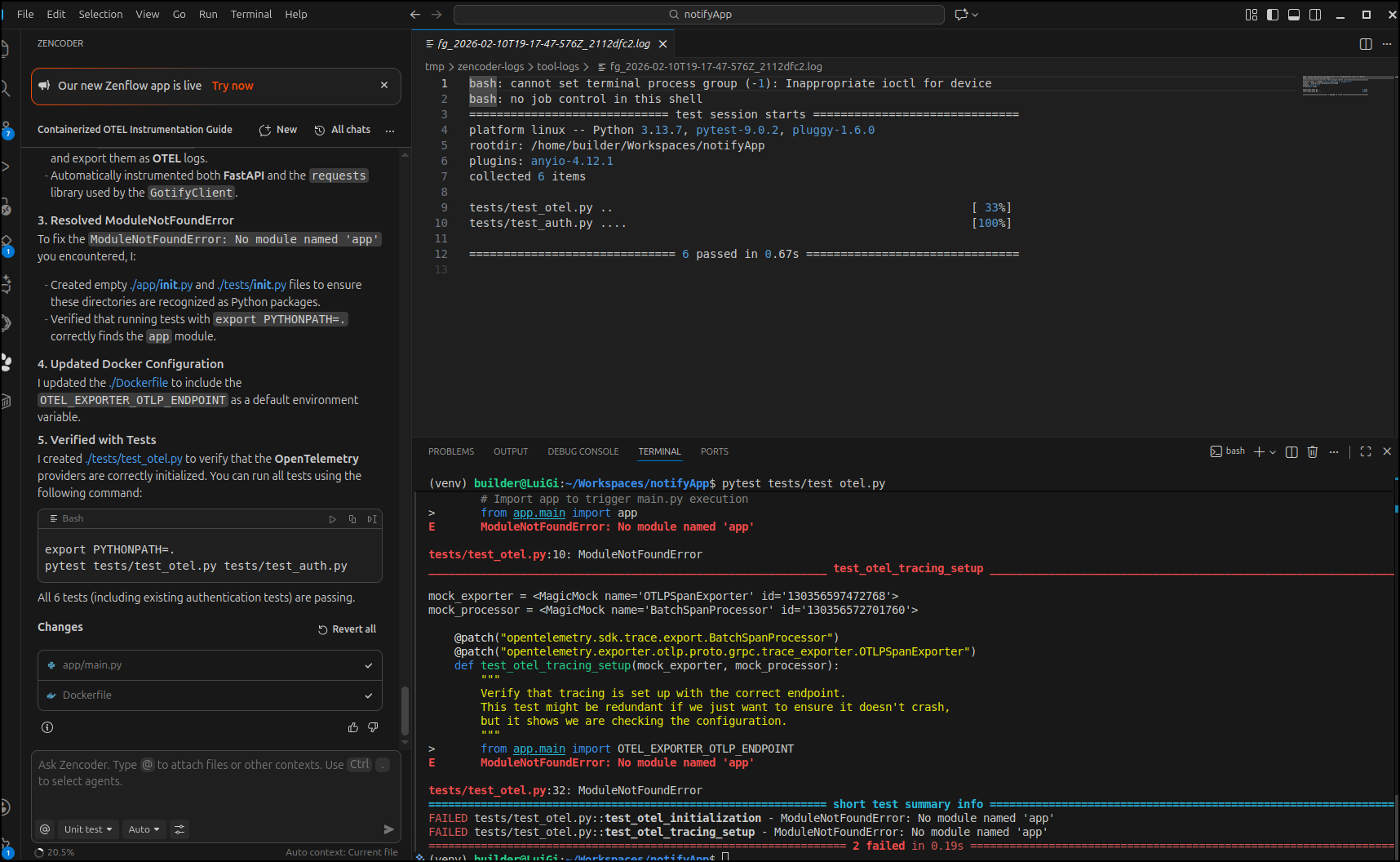The image size is (1400, 862).
Task: Switch to the Problems panel tab
Action: pyautogui.click(x=450, y=451)
